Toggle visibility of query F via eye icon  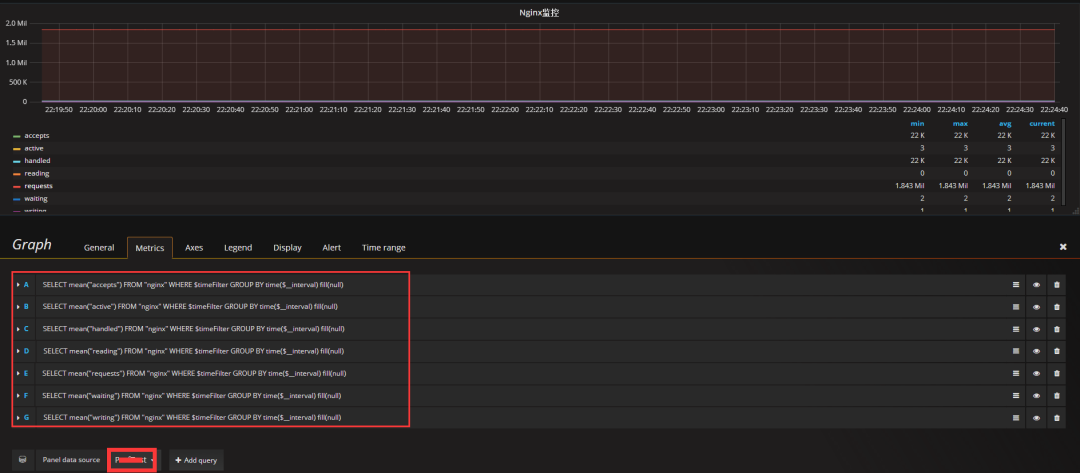(1036, 395)
